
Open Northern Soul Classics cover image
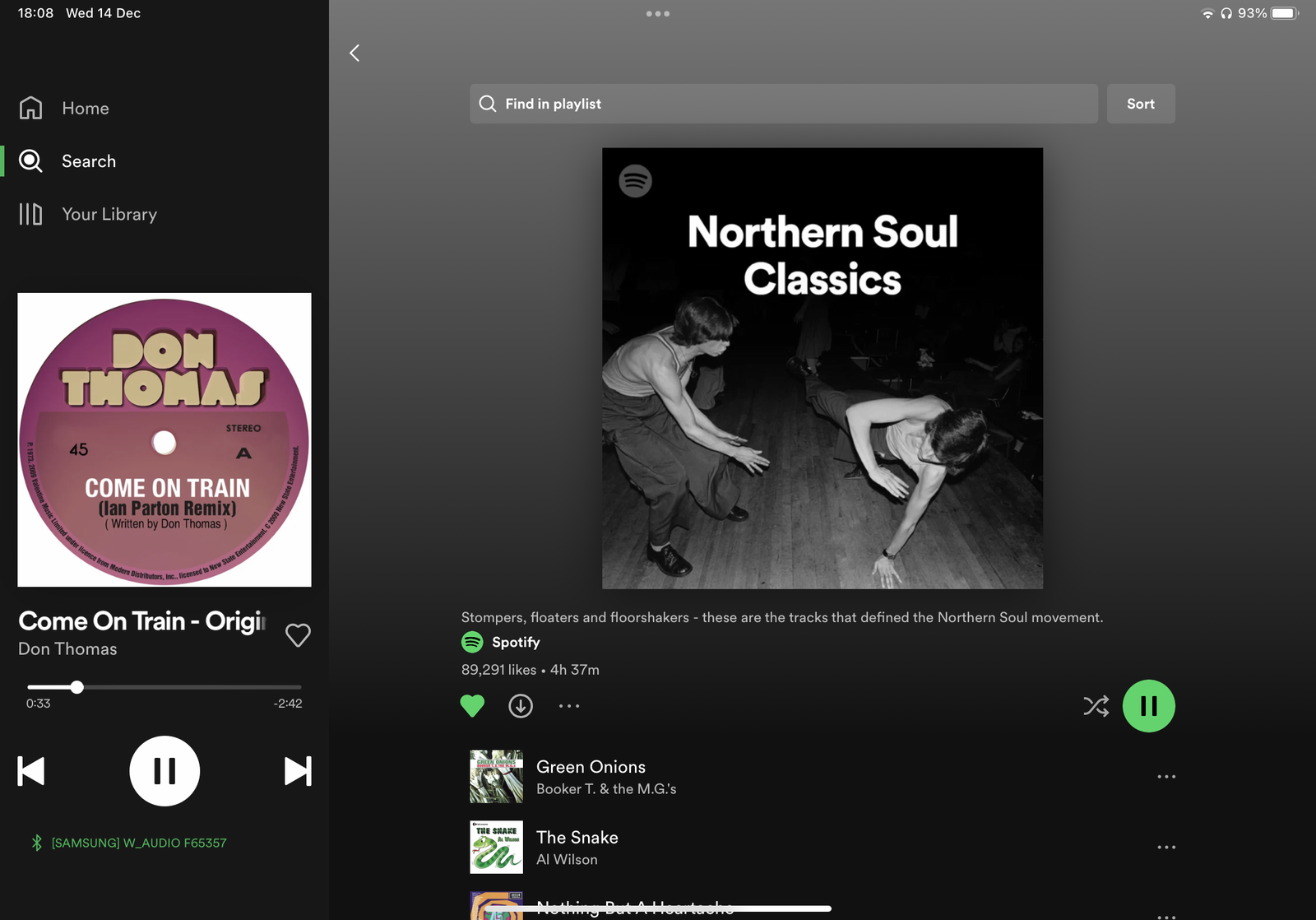pos(822,369)
